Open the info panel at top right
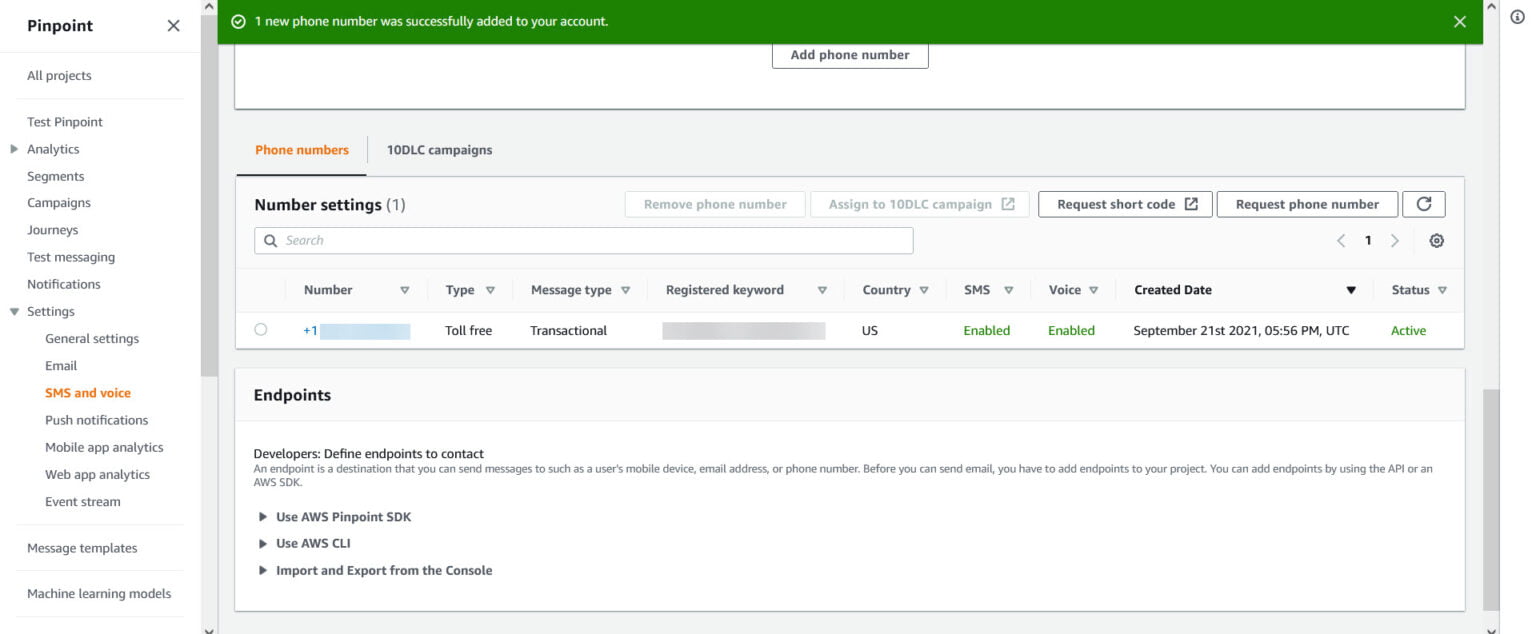Screen dimensions: 1536x634 tap(1516, 17)
